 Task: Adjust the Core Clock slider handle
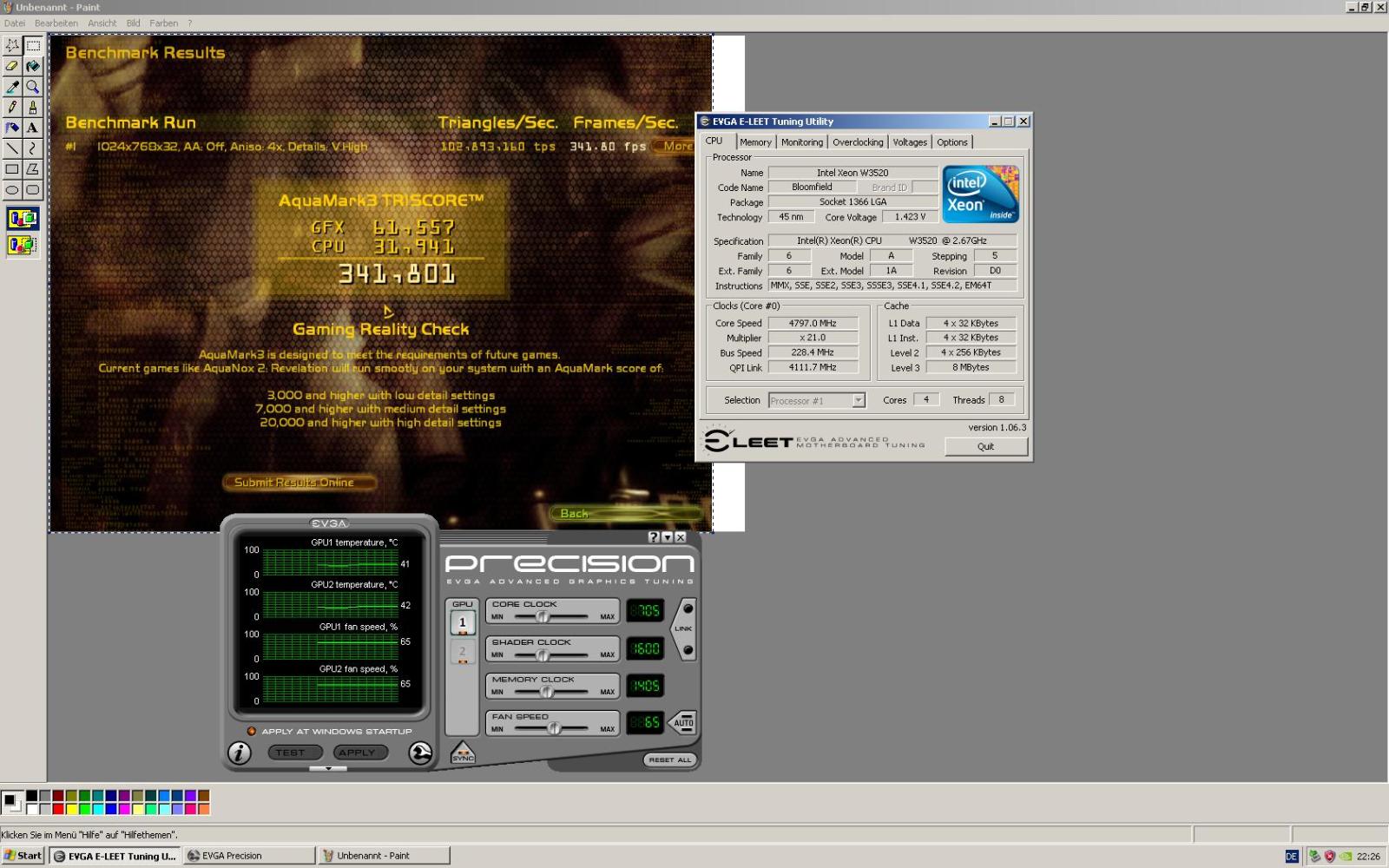click(x=543, y=617)
